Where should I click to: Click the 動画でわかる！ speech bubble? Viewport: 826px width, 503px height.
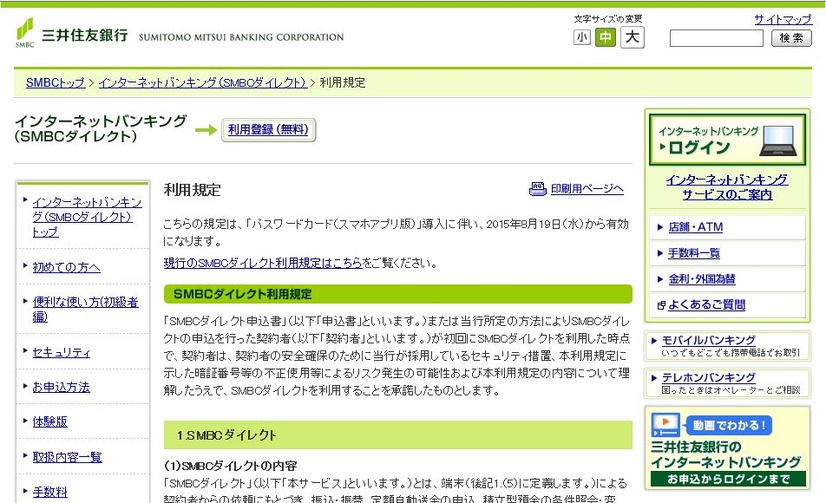click(729, 425)
